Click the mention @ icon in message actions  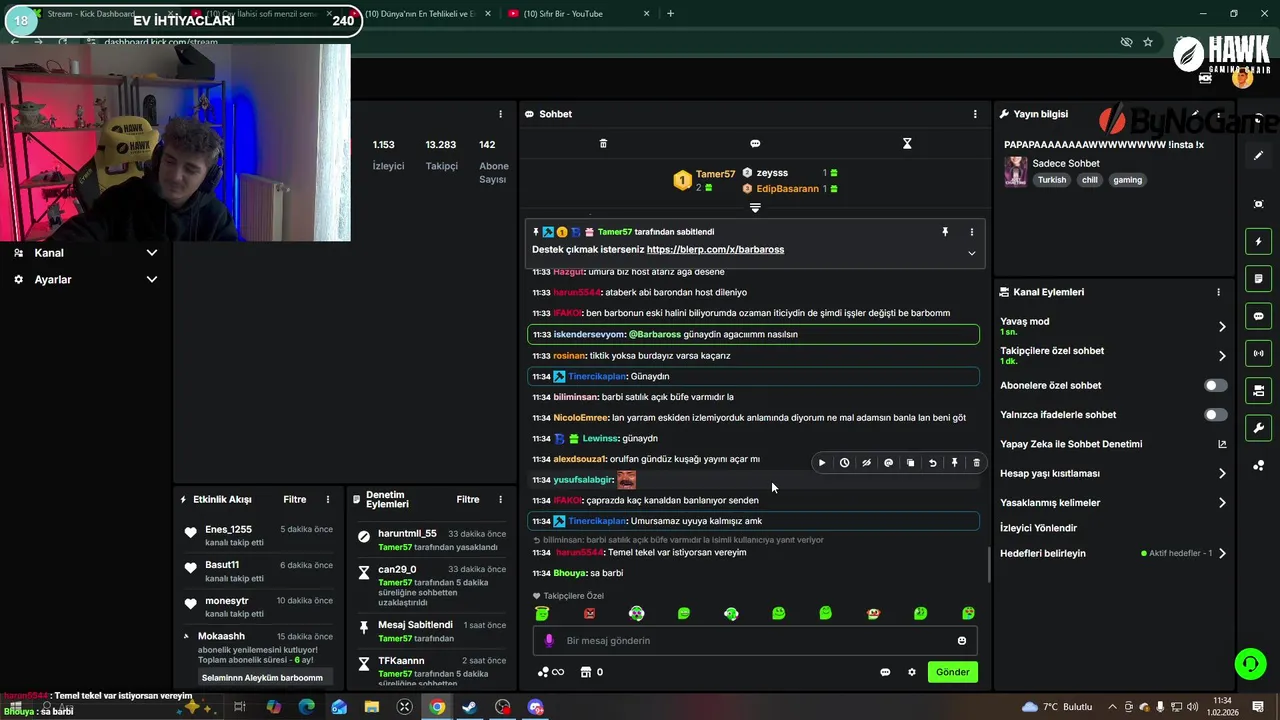(x=888, y=463)
